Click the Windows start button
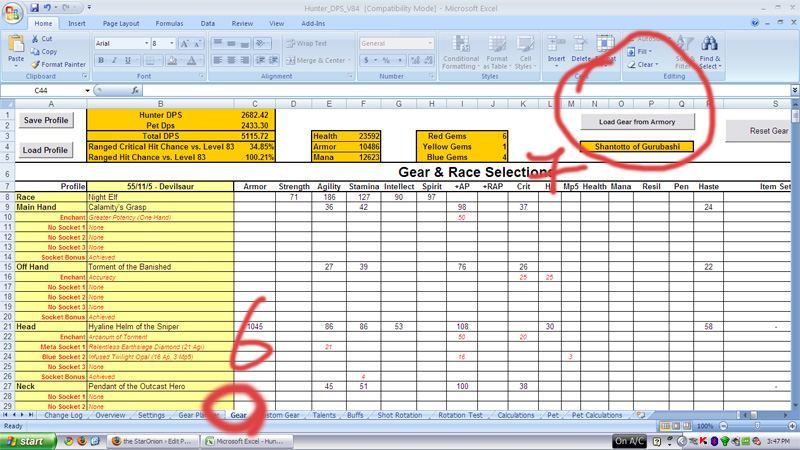The height and width of the screenshot is (450, 800). [28, 441]
